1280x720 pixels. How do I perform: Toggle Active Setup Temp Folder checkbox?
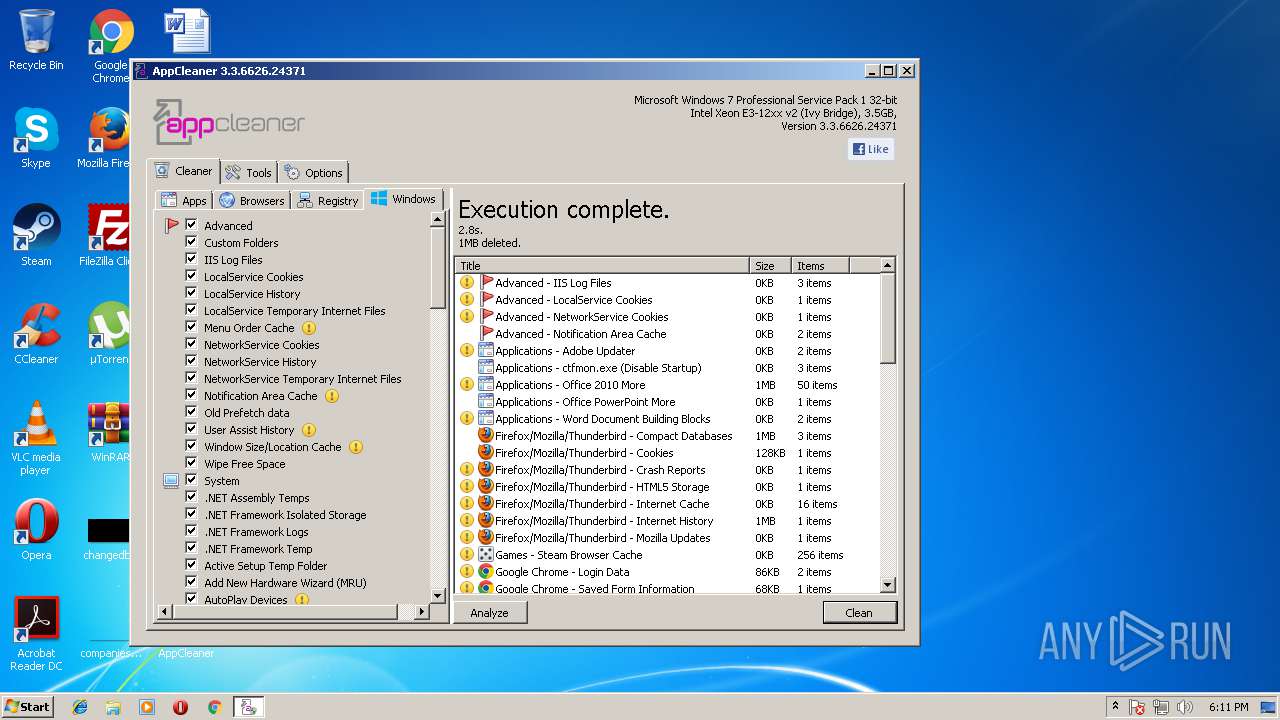191,565
